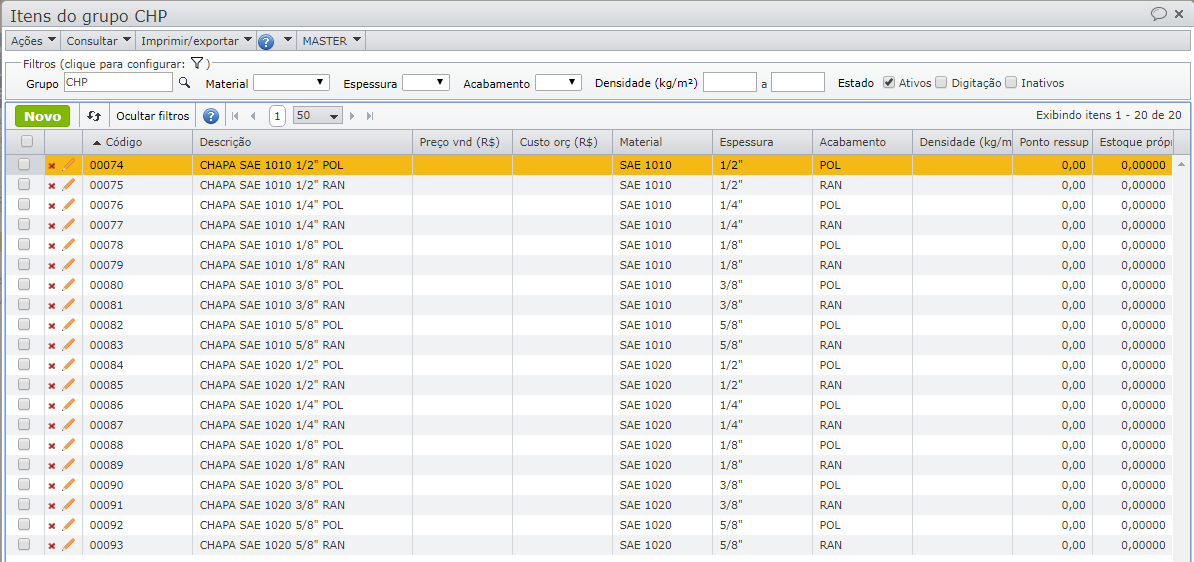This screenshot has height=562, width=1194.
Task: Open the comment bubble icon
Action: [1159, 14]
